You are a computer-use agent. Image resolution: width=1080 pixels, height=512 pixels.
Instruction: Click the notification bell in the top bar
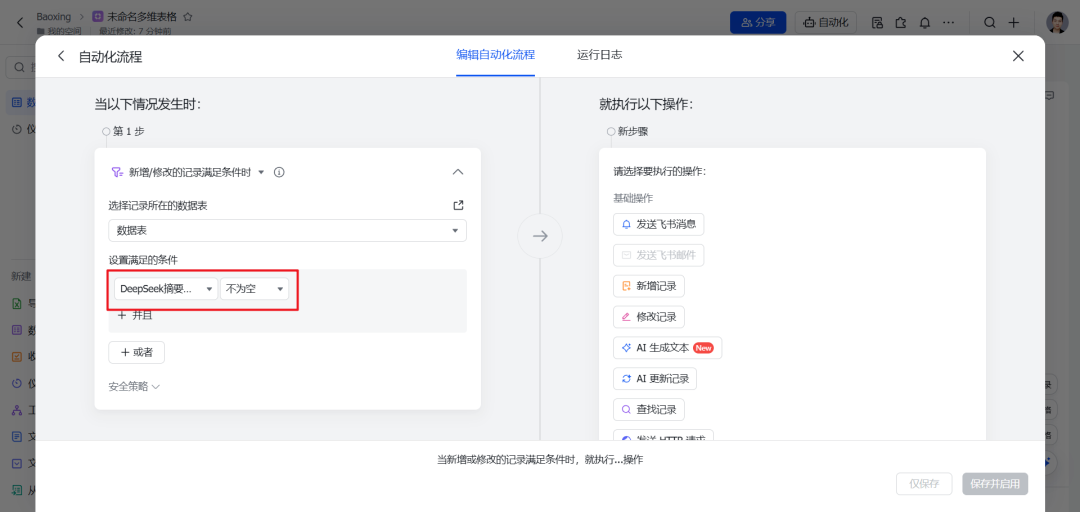[x=924, y=23]
